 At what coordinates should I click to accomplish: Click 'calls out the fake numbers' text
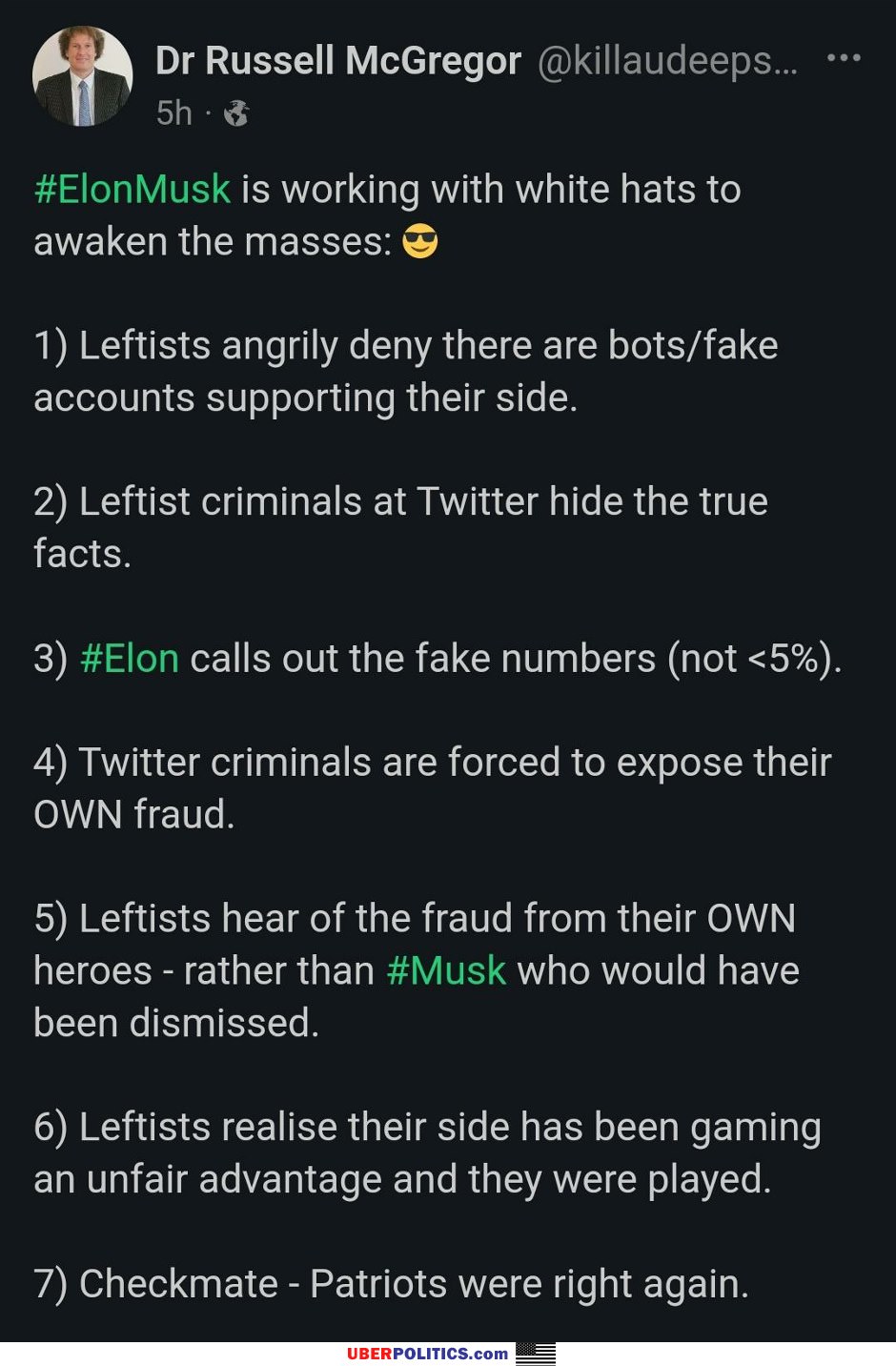click(x=423, y=659)
